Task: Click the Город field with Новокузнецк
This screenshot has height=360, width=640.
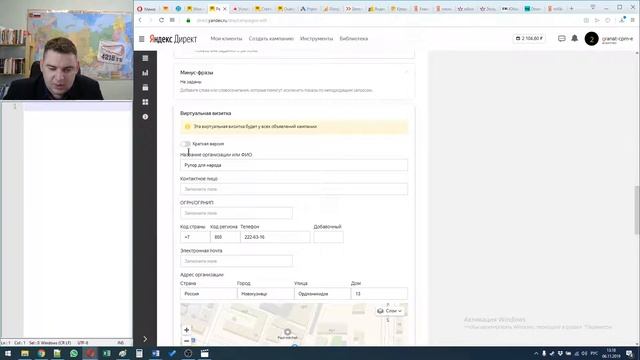Action: click(266, 293)
